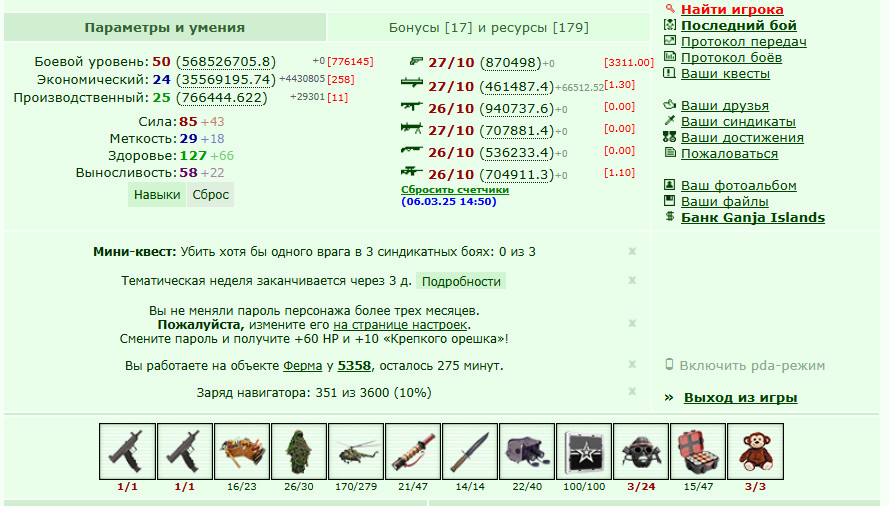This screenshot has width=889, height=506.
Task: Click the icon beside Пожаловаться
Action: (x=670, y=152)
